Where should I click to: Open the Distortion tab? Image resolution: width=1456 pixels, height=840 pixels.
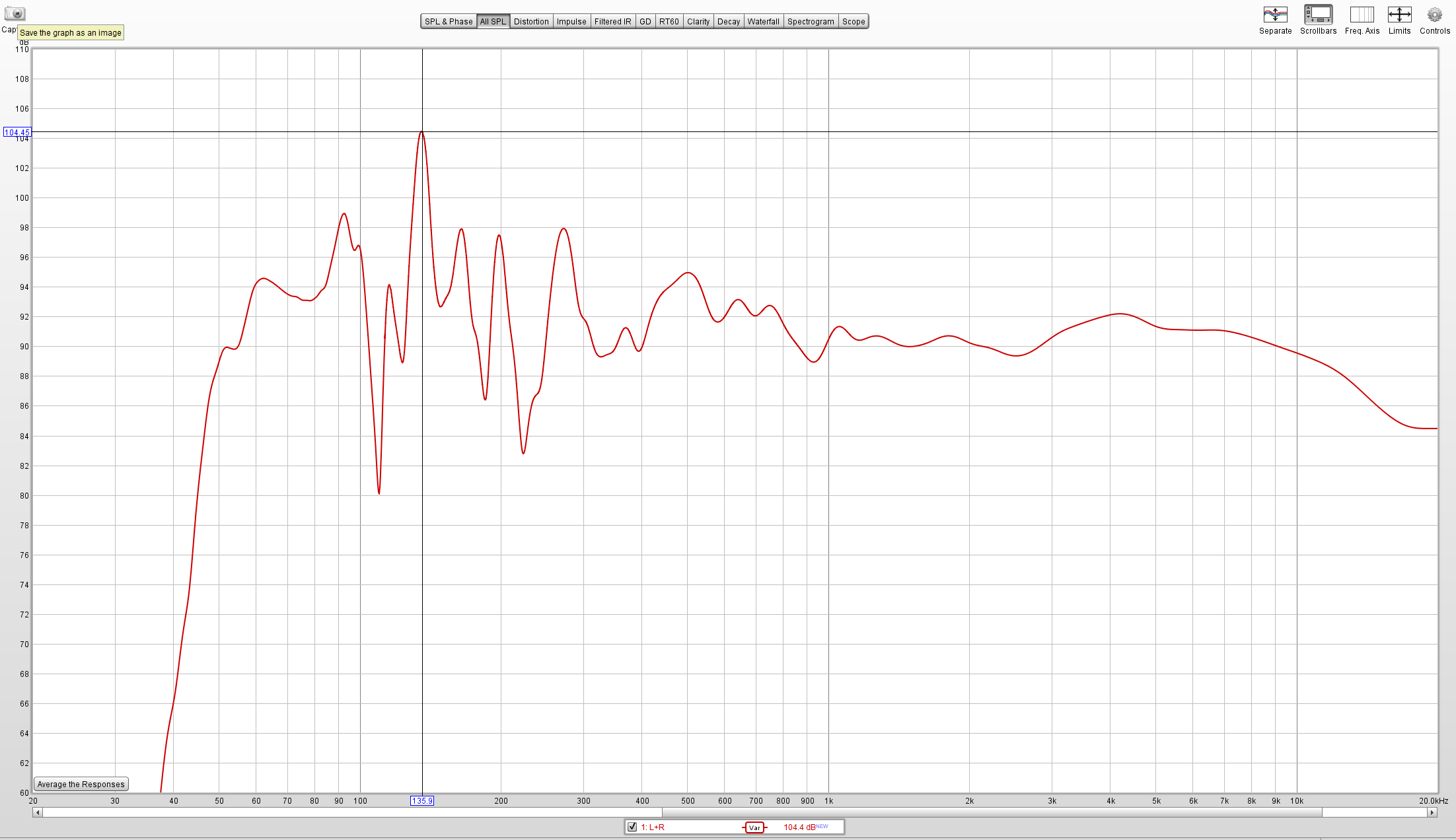(x=531, y=21)
